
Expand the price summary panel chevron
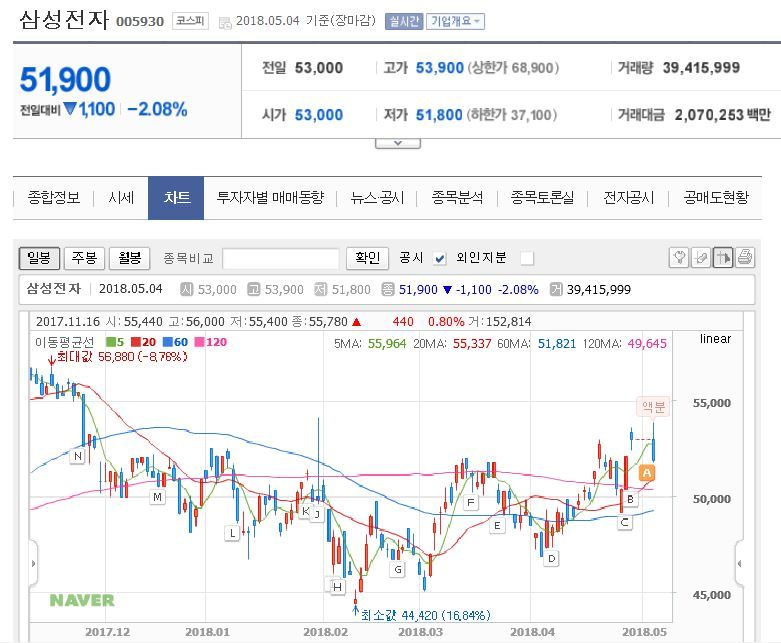click(x=397, y=143)
